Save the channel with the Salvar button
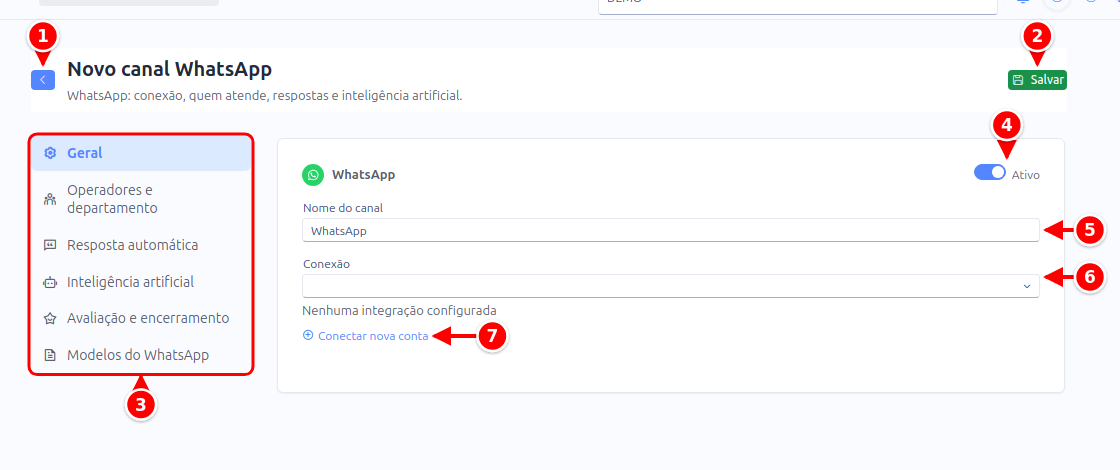Screen dimensions: 1120x470 pyautogui.click(x=1037, y=80)
